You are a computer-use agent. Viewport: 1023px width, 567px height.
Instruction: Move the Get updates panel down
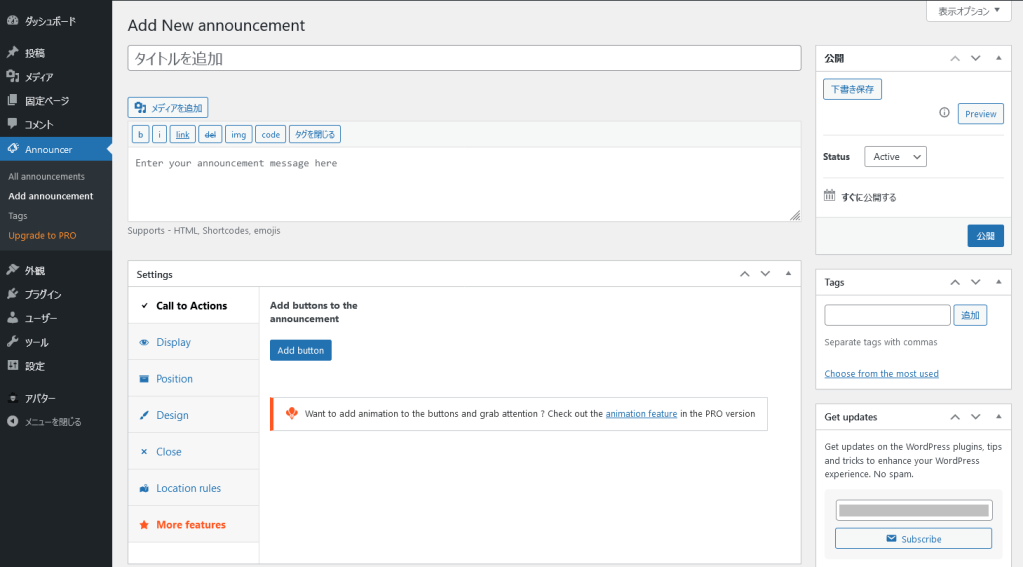click(975, 417)
